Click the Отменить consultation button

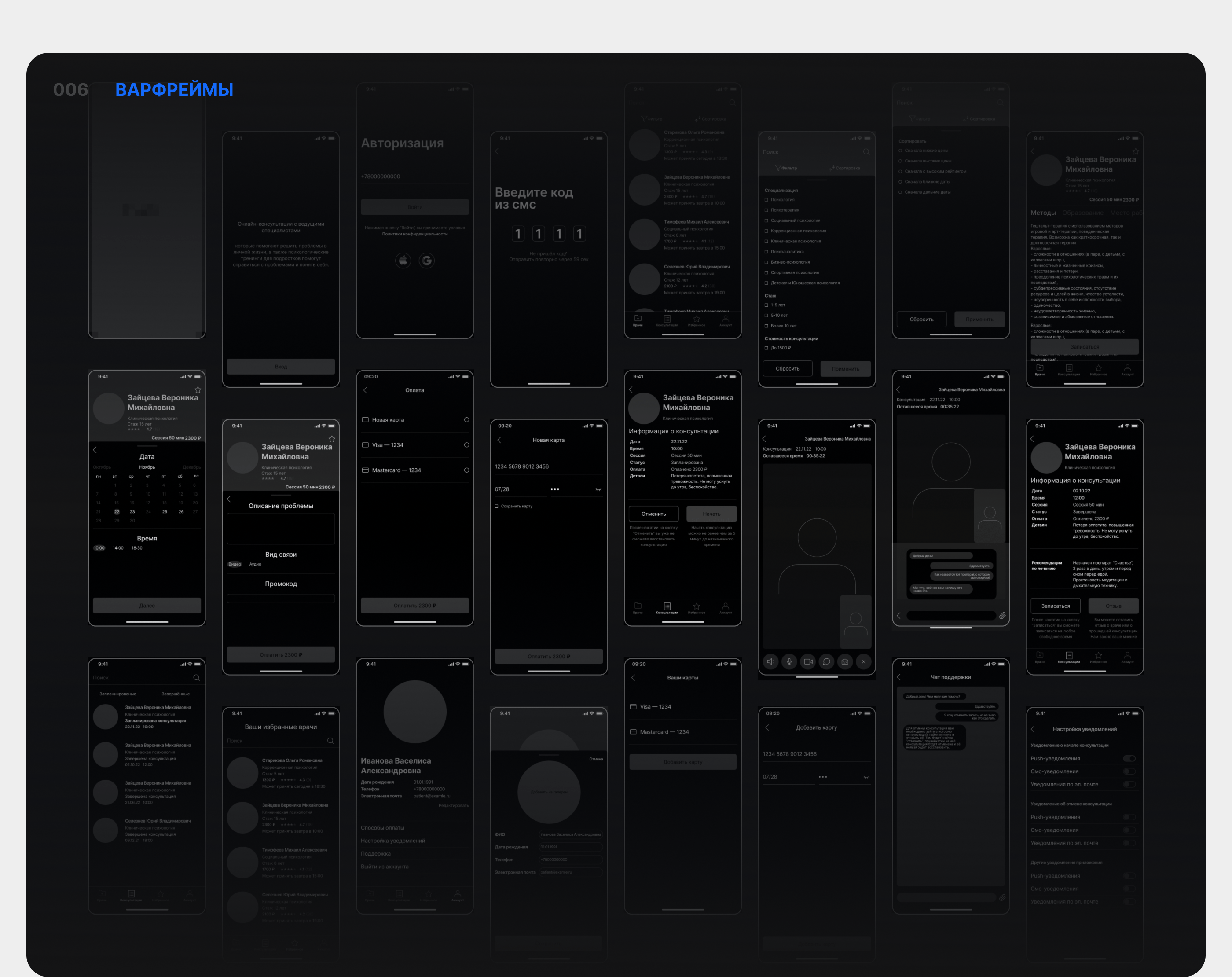coord(654,514)
